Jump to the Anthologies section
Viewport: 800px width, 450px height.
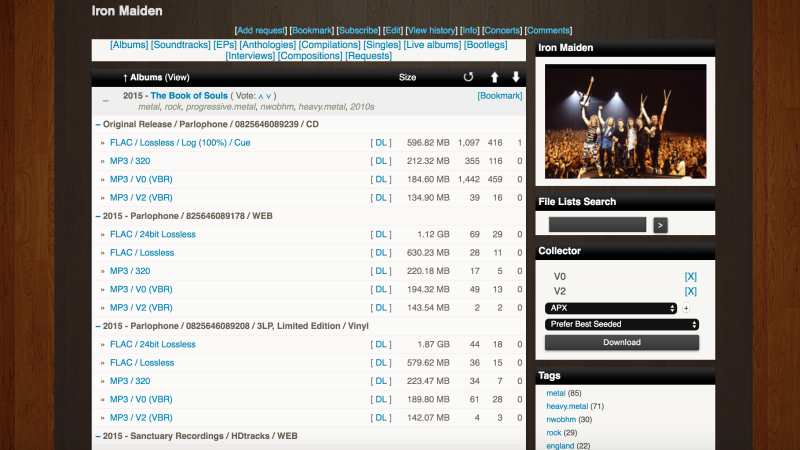pyautogui.click(x=267, y=45)
